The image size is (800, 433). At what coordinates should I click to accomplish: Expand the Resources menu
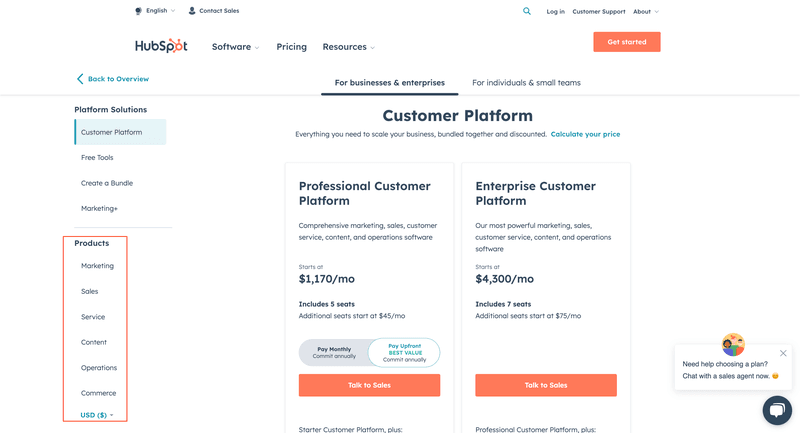pos(348,47)
